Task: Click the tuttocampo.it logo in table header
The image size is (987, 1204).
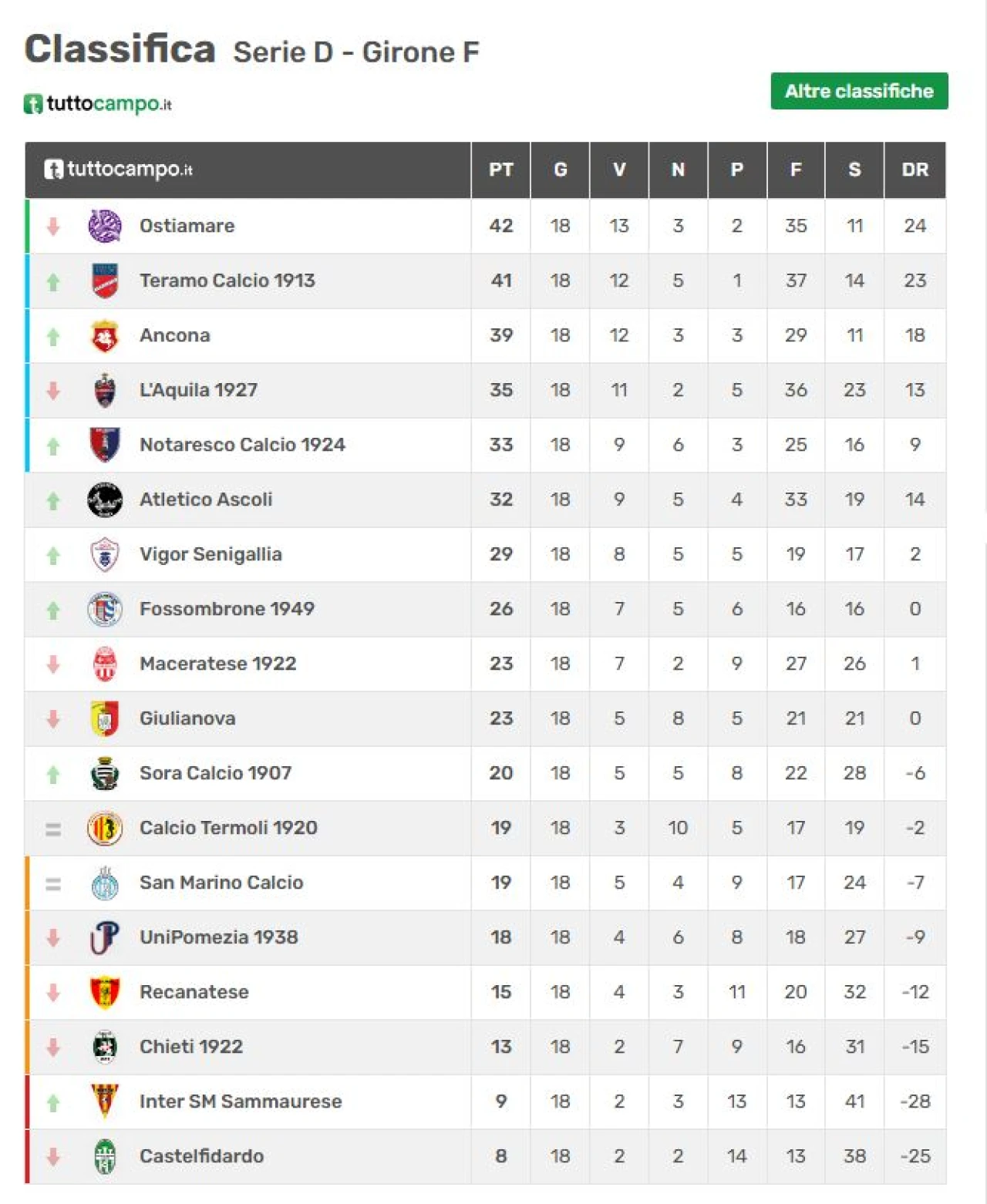Action: pos(118,169)
